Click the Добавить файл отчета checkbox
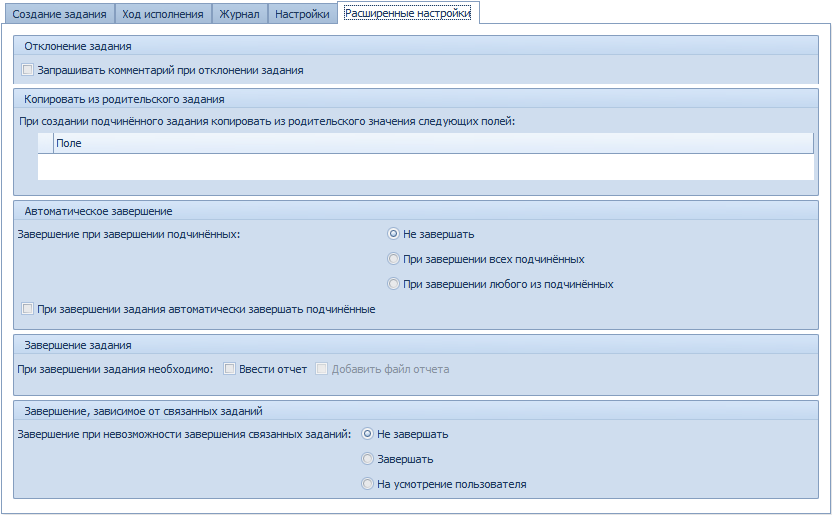This screenshot has height=515, width=832. [x=322, y=369]
